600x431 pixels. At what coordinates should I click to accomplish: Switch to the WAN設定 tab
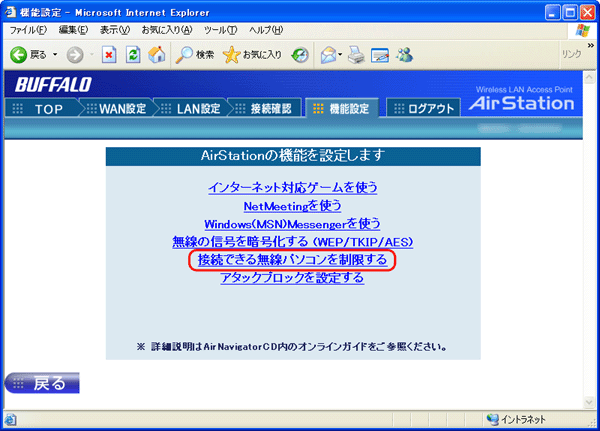(x=117, y=109)
